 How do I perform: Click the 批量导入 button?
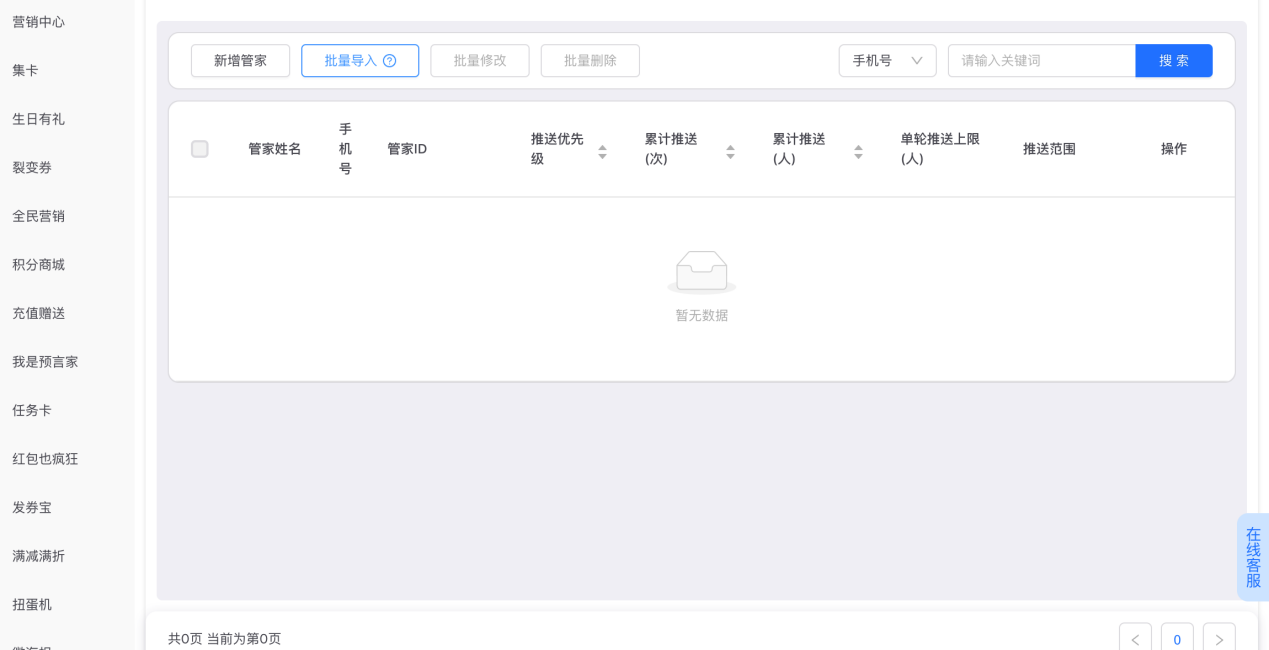click(350, 61)
